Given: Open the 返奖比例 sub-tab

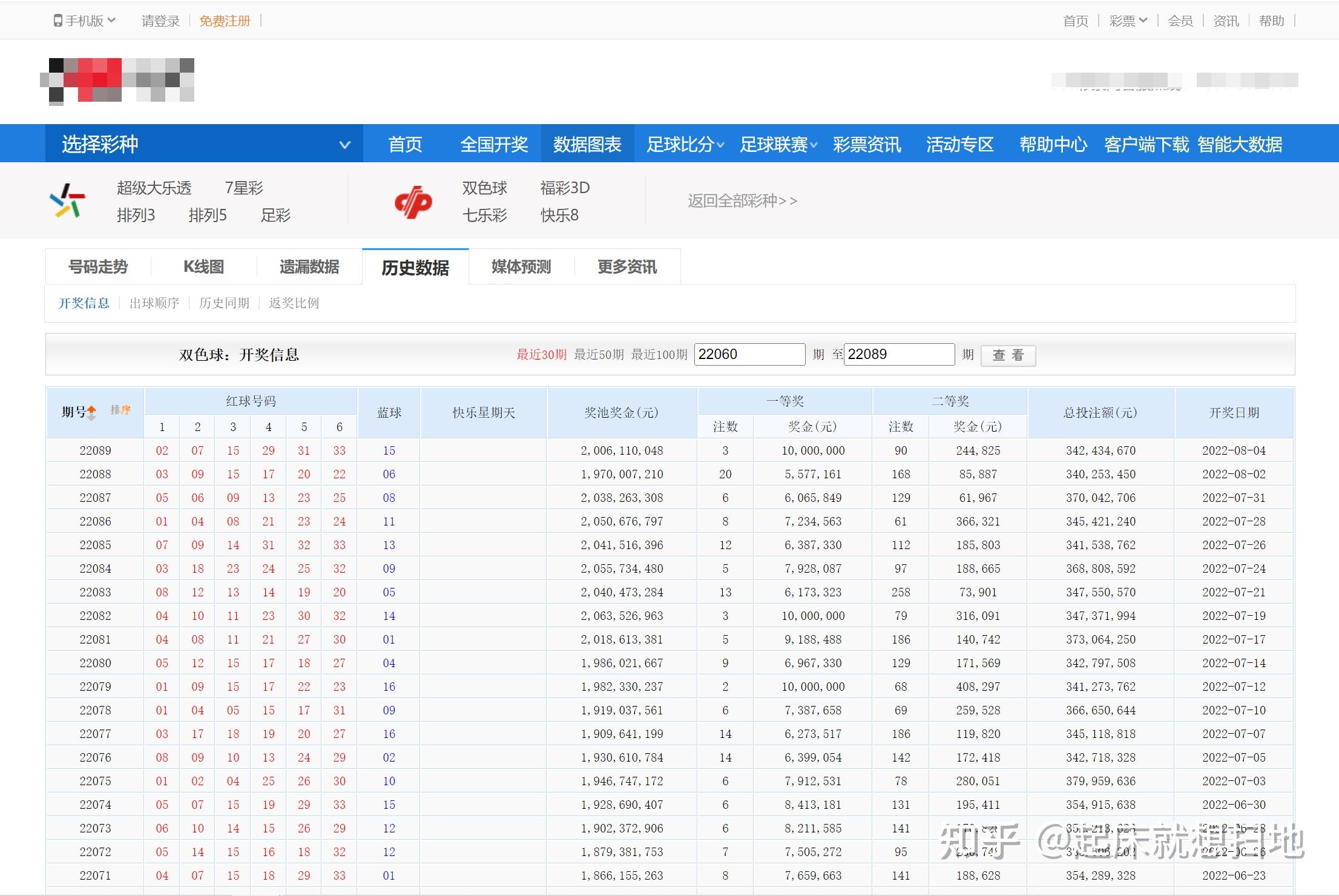Looking at the screenshot, I should point(294,303).
